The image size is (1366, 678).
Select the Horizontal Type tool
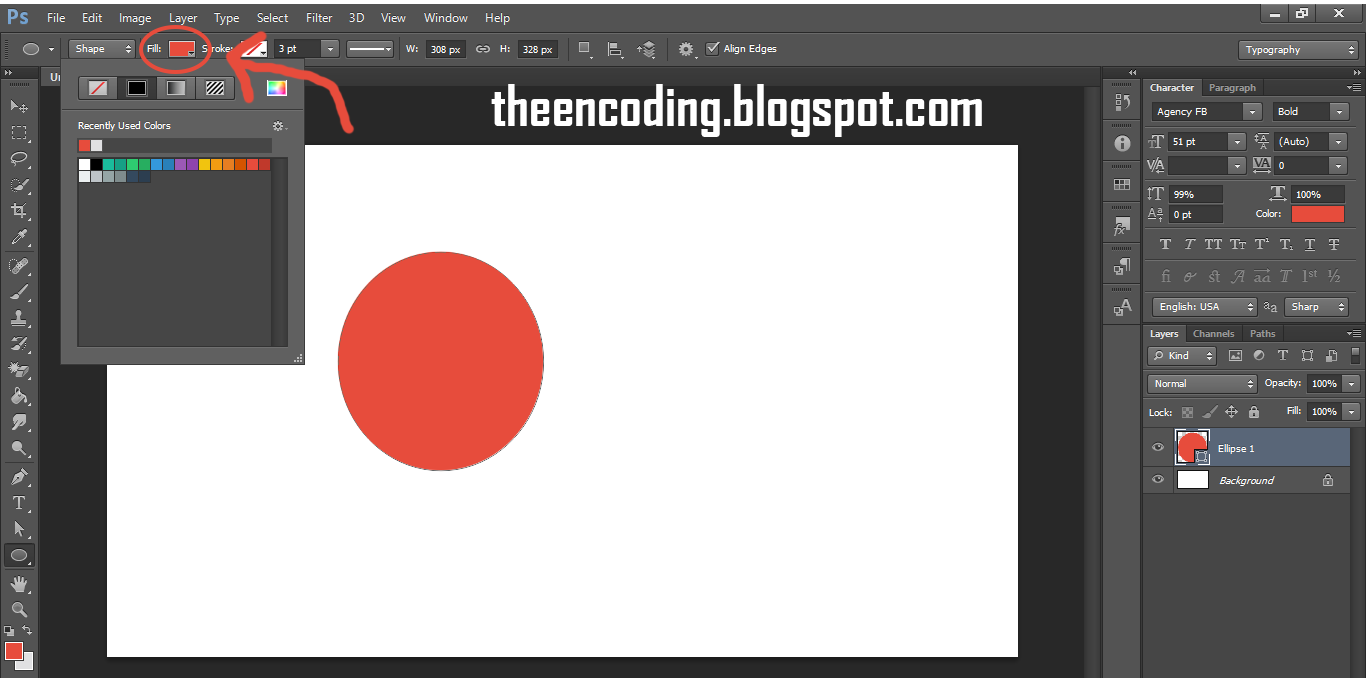[x=19, y=502]
